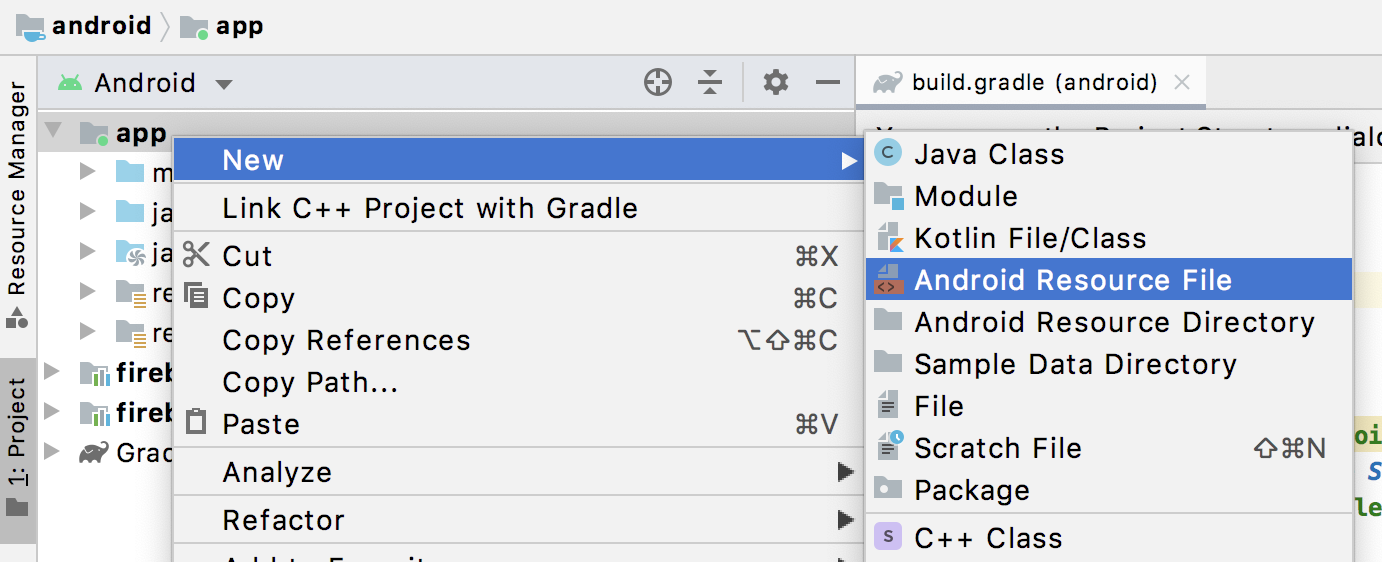Viewport: 1382px width, 562px height.
Task: Choose Java Class from New submenu
Action: point(989,154)
